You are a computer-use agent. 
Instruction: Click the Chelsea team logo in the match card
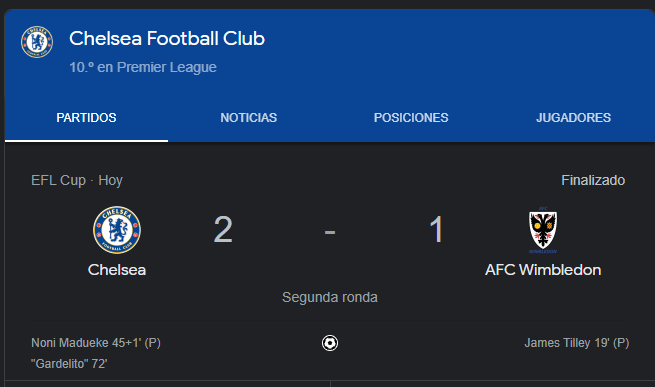tap(117, 230)
